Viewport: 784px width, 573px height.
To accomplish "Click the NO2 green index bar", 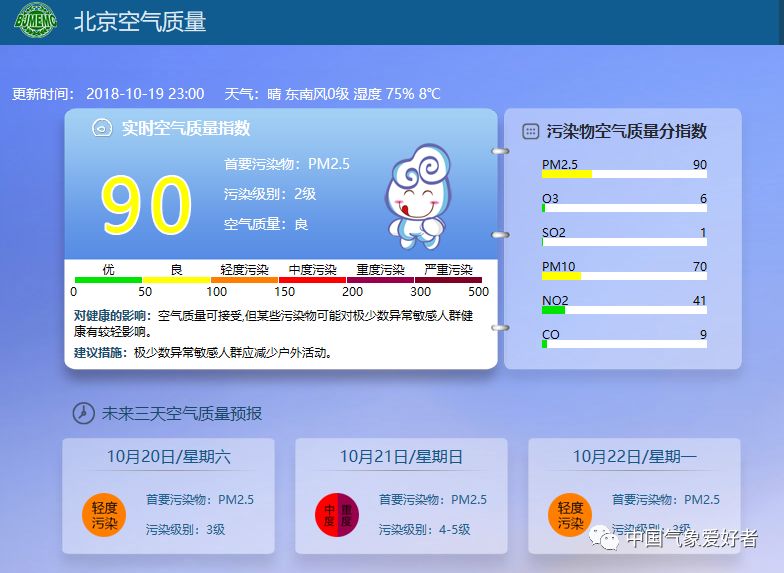I will click(554, 310).
